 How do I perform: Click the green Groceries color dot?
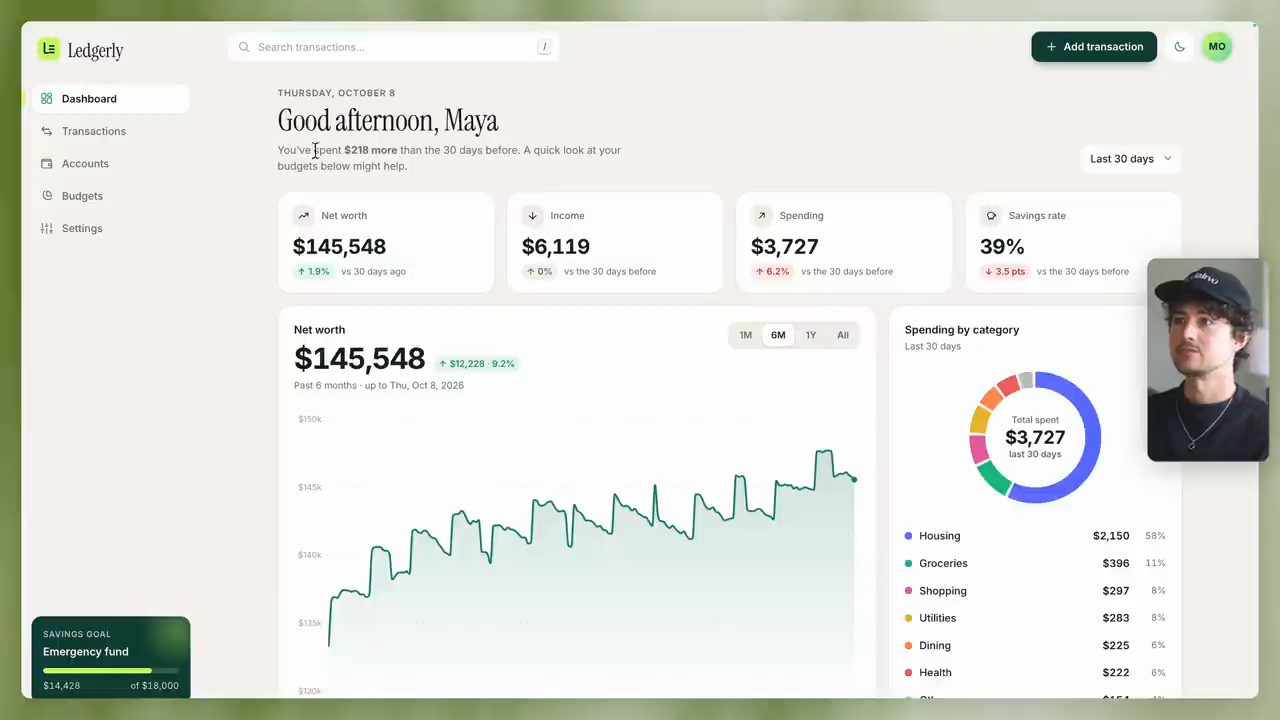coord(908,563)
